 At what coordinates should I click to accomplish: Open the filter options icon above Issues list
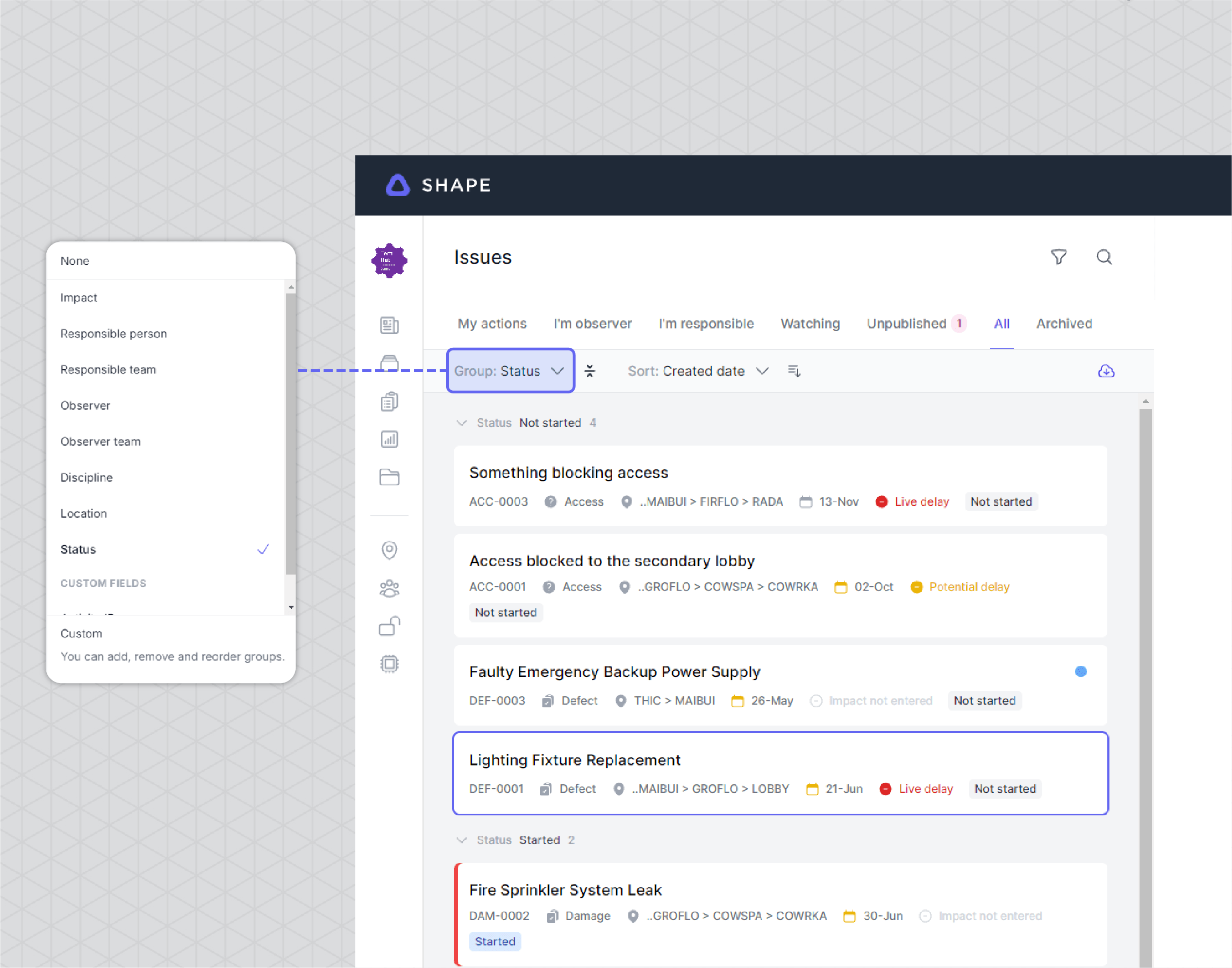(1059, 257)
